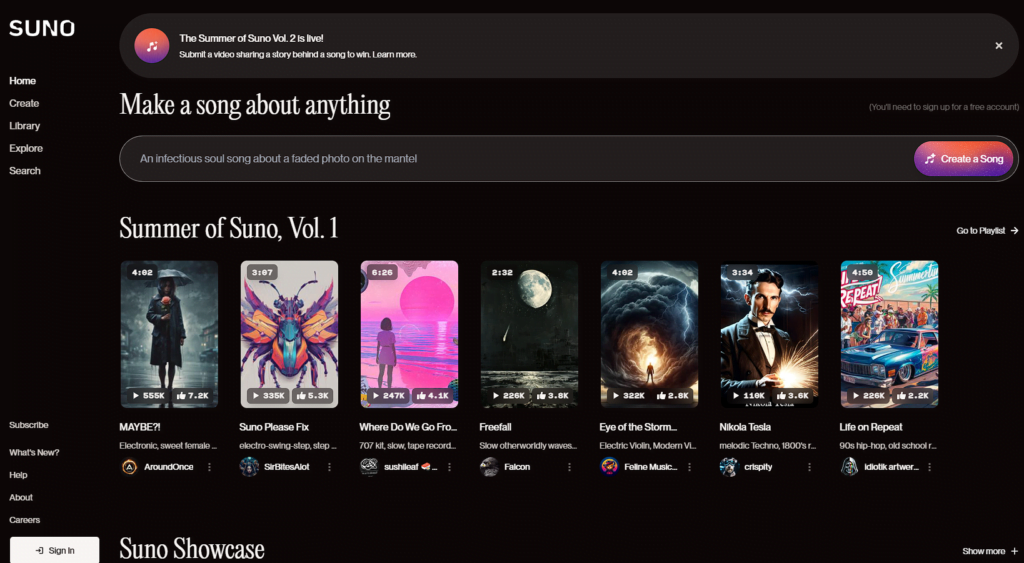Click the 2.8K likes on Eye of the Storm
Viewport: 1024px width, 563px height.
673,396
